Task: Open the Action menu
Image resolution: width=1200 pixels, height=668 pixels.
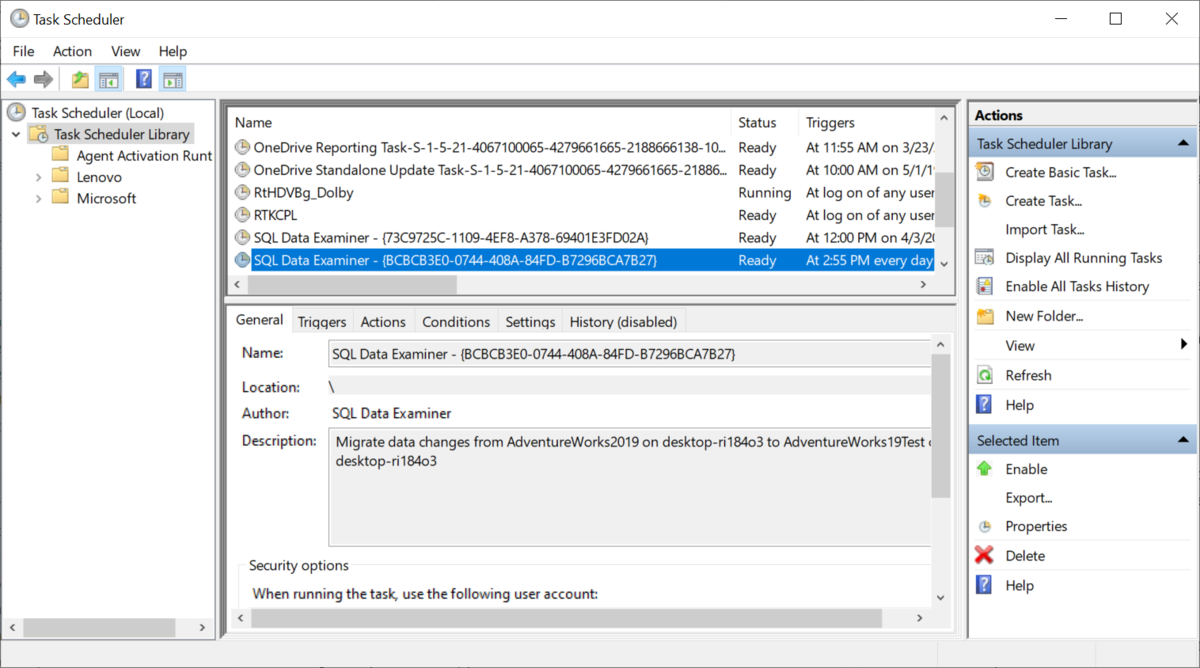Action: point(72,51)
